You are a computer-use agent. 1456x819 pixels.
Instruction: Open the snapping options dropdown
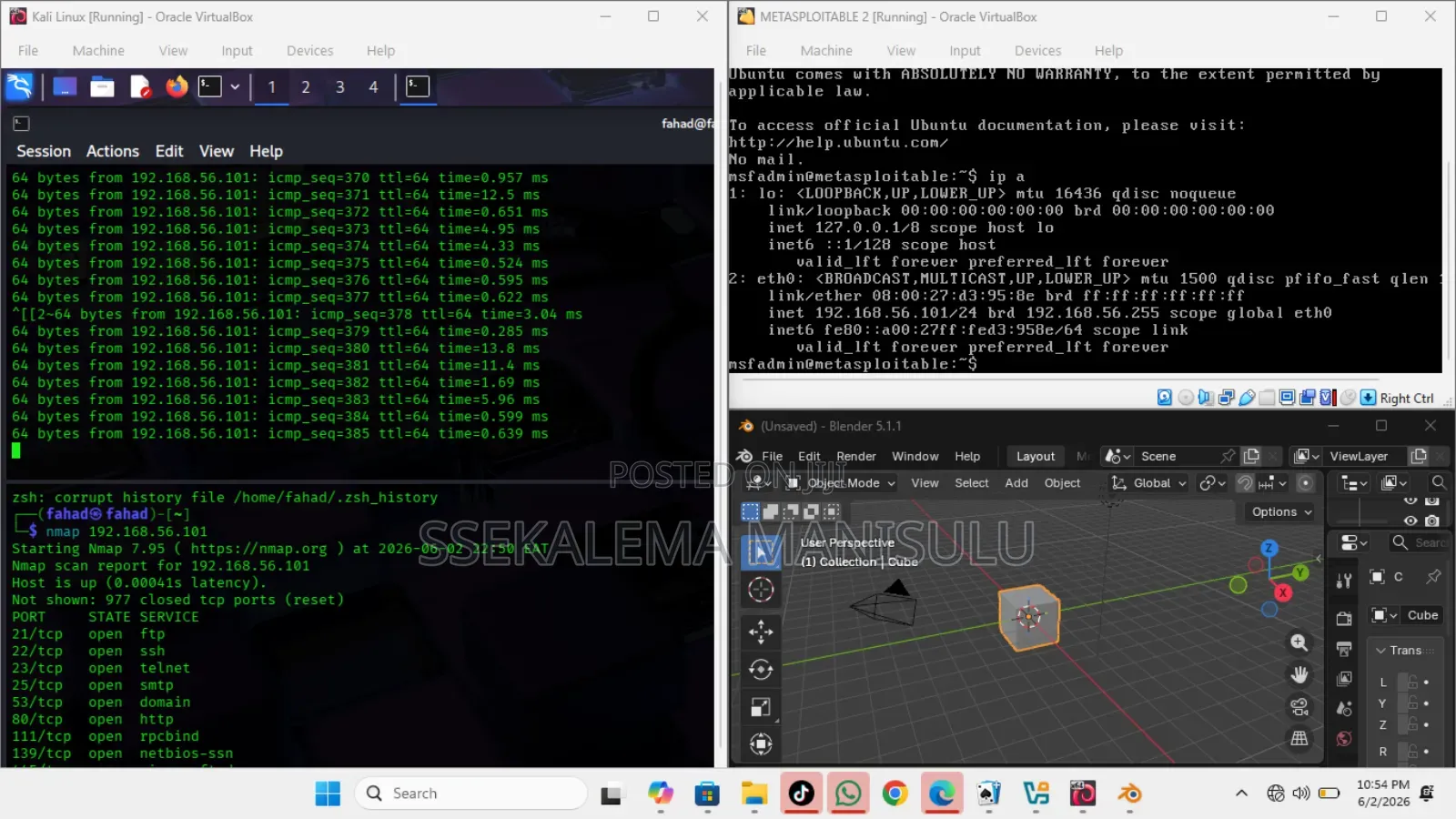point(1272,483)
